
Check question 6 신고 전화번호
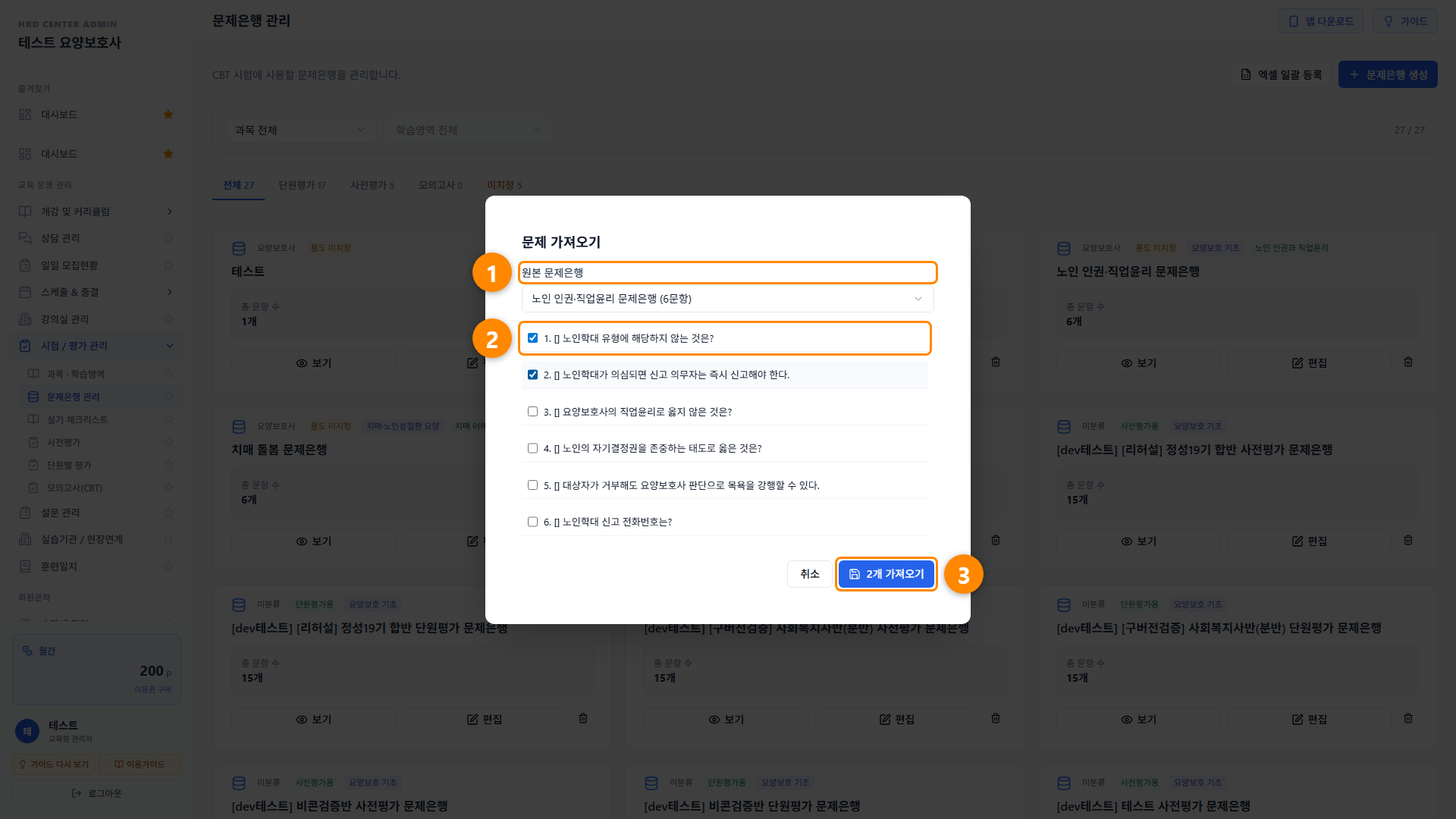coord(532,522)
